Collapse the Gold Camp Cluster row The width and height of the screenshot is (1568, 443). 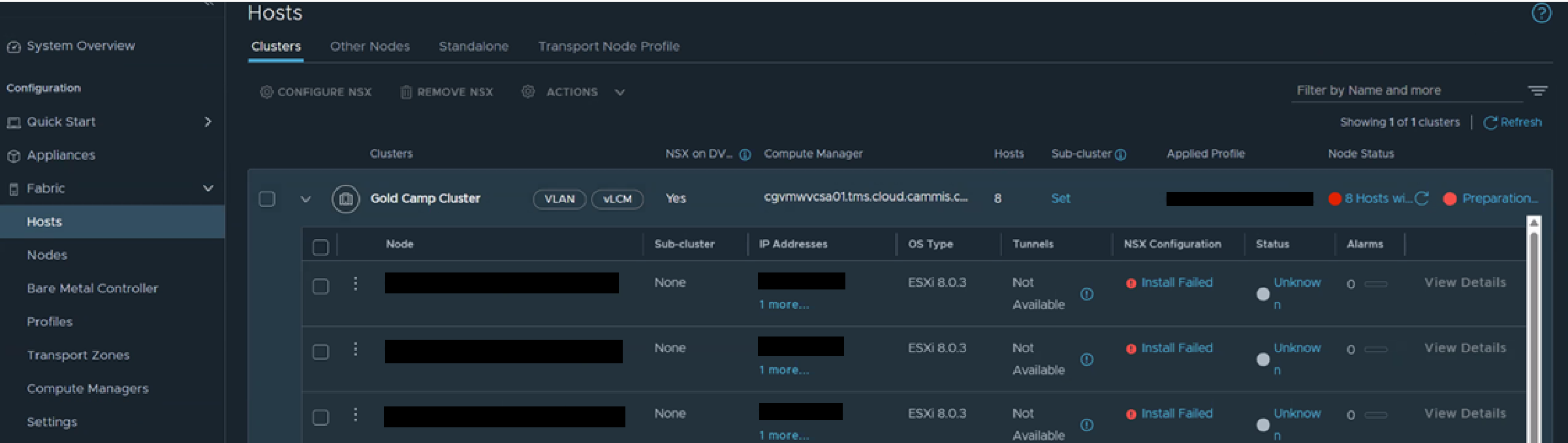[x=306, y=199]
